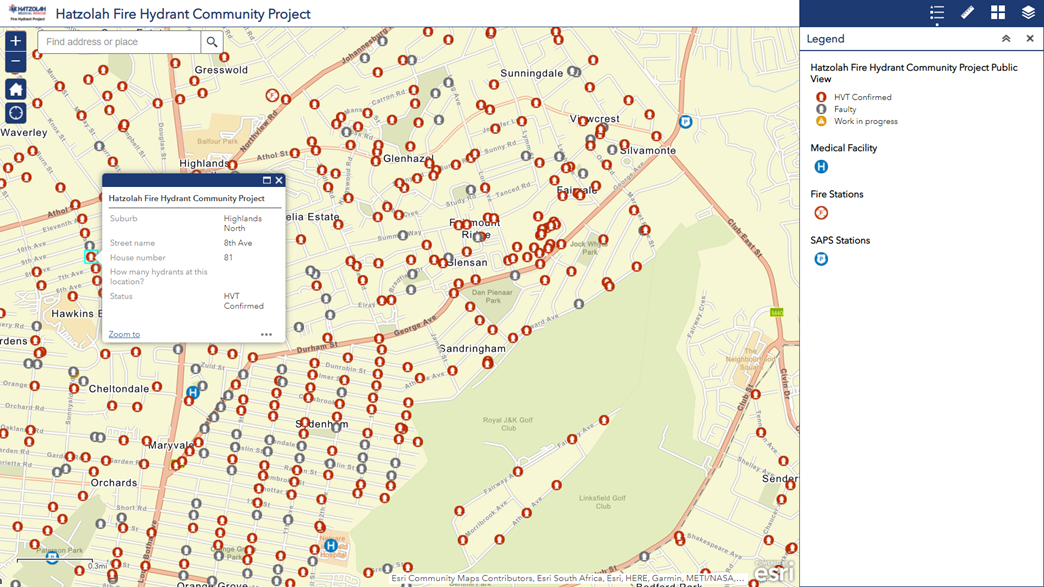The width and height of the screenshot is (1044, 587).
Task: Focus the Find address or place field
Action: pos(120,42)
